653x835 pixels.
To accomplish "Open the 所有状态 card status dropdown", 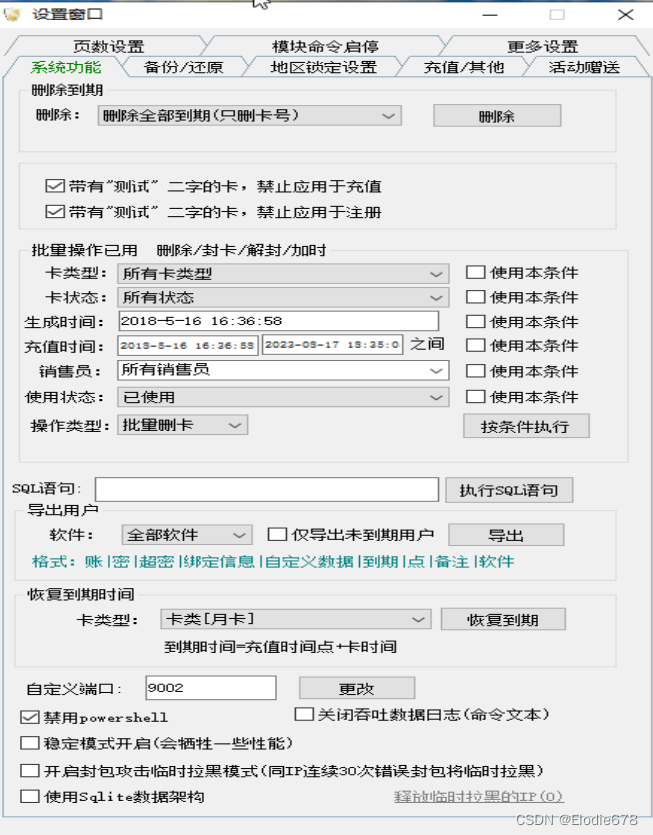I will point(283,298).
